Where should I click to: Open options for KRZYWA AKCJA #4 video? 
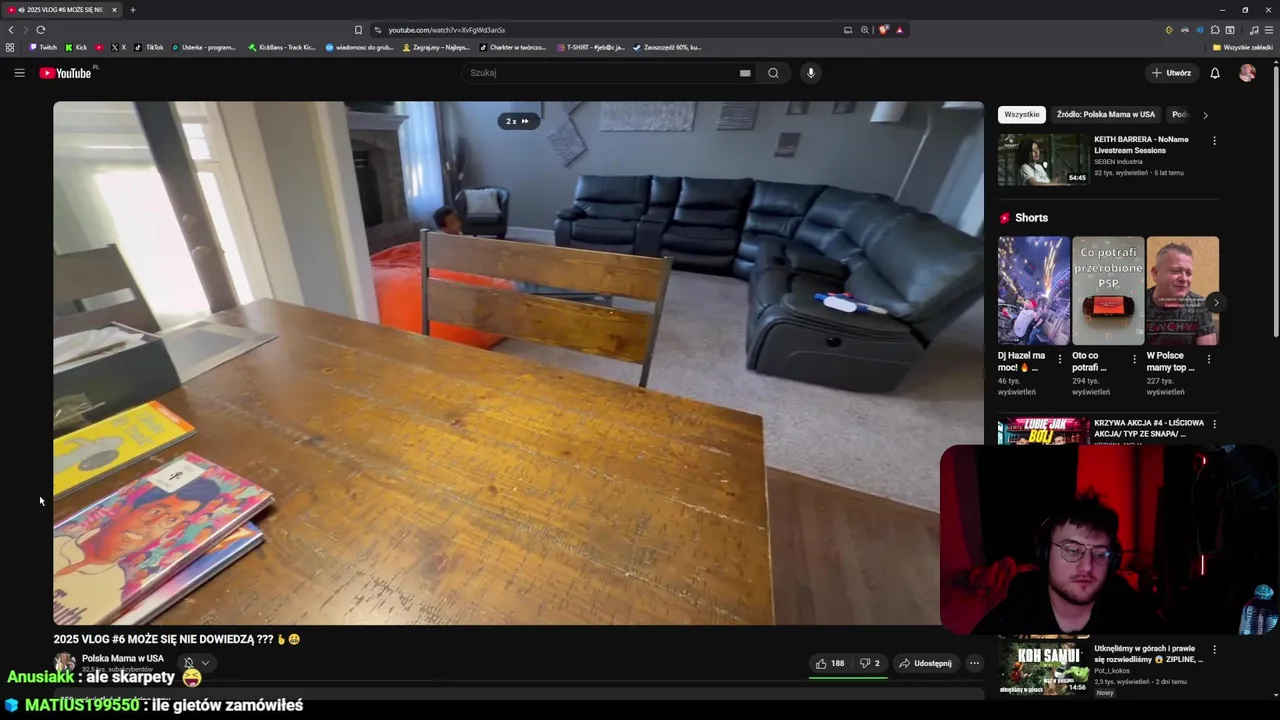tap(1214, 424)
